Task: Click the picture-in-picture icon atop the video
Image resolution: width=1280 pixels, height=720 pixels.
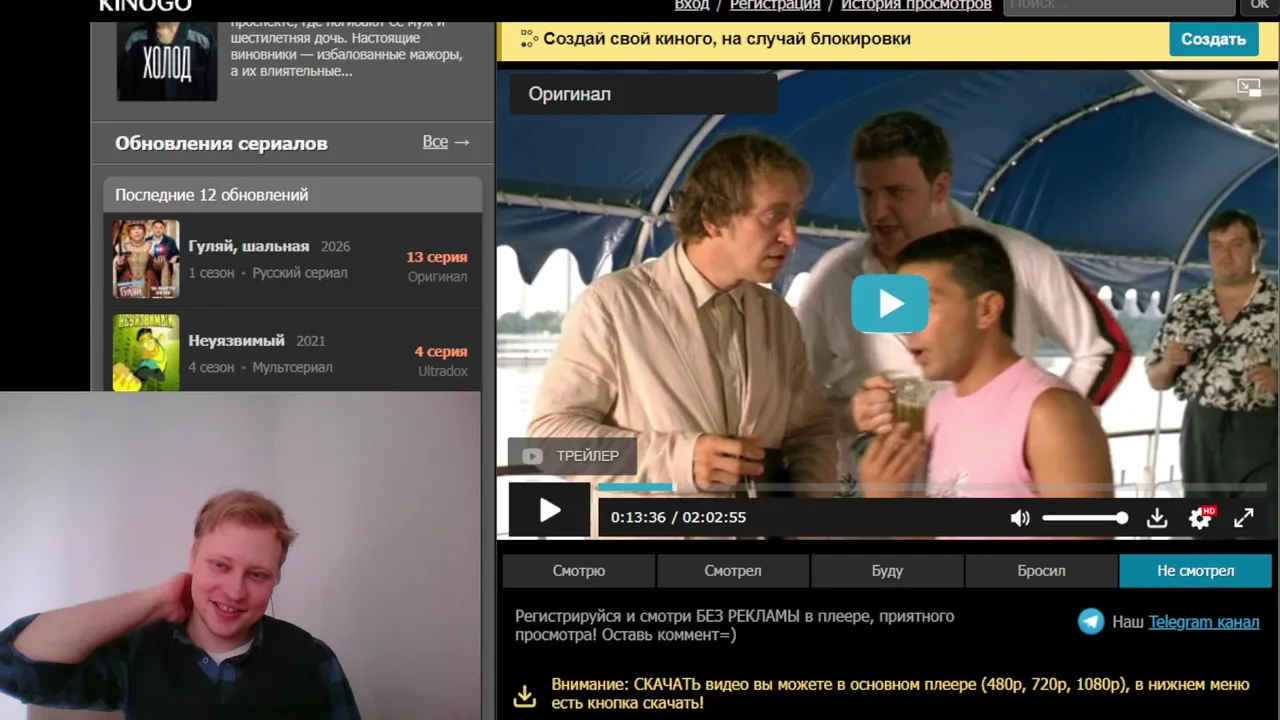Action: [x=1249, y=88]
